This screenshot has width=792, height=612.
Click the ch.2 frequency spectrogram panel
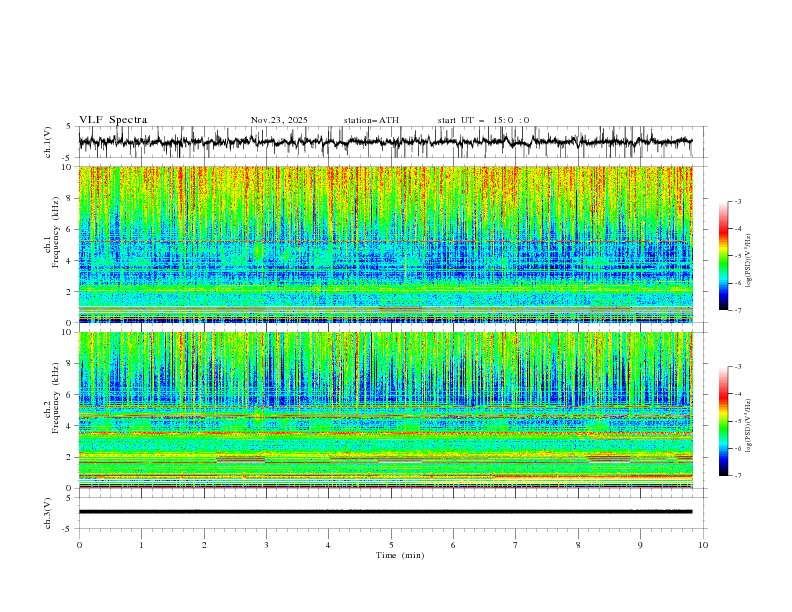pos(385,410)
